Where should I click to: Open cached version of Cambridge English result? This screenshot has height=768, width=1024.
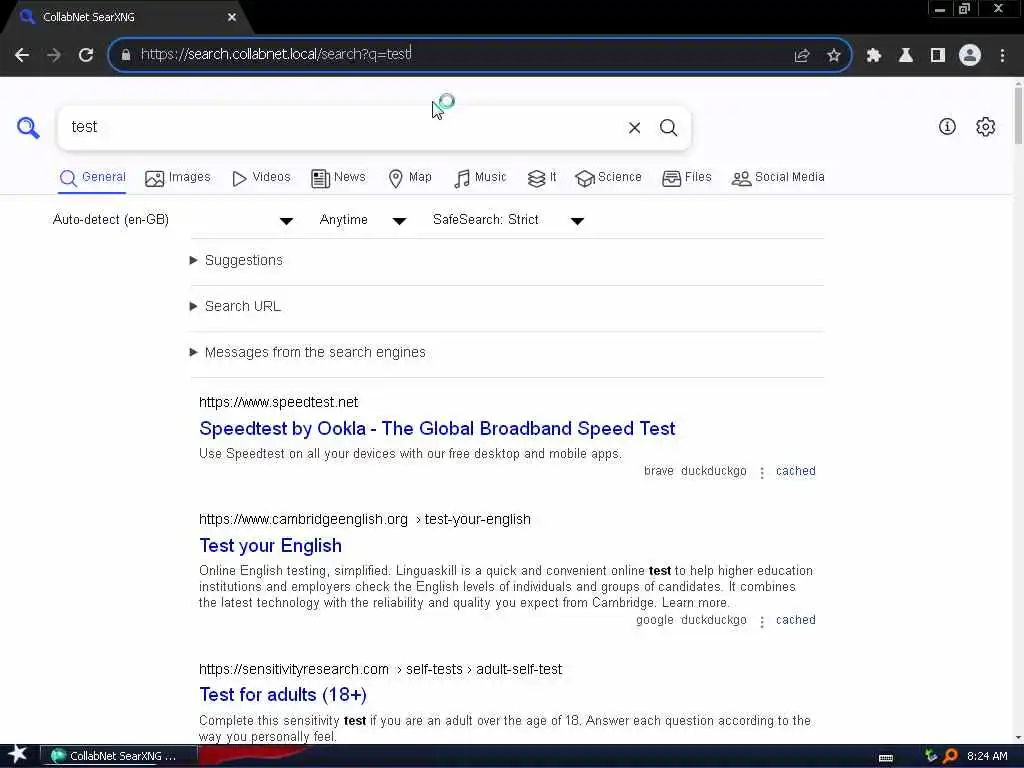click(x=795, y=620)
